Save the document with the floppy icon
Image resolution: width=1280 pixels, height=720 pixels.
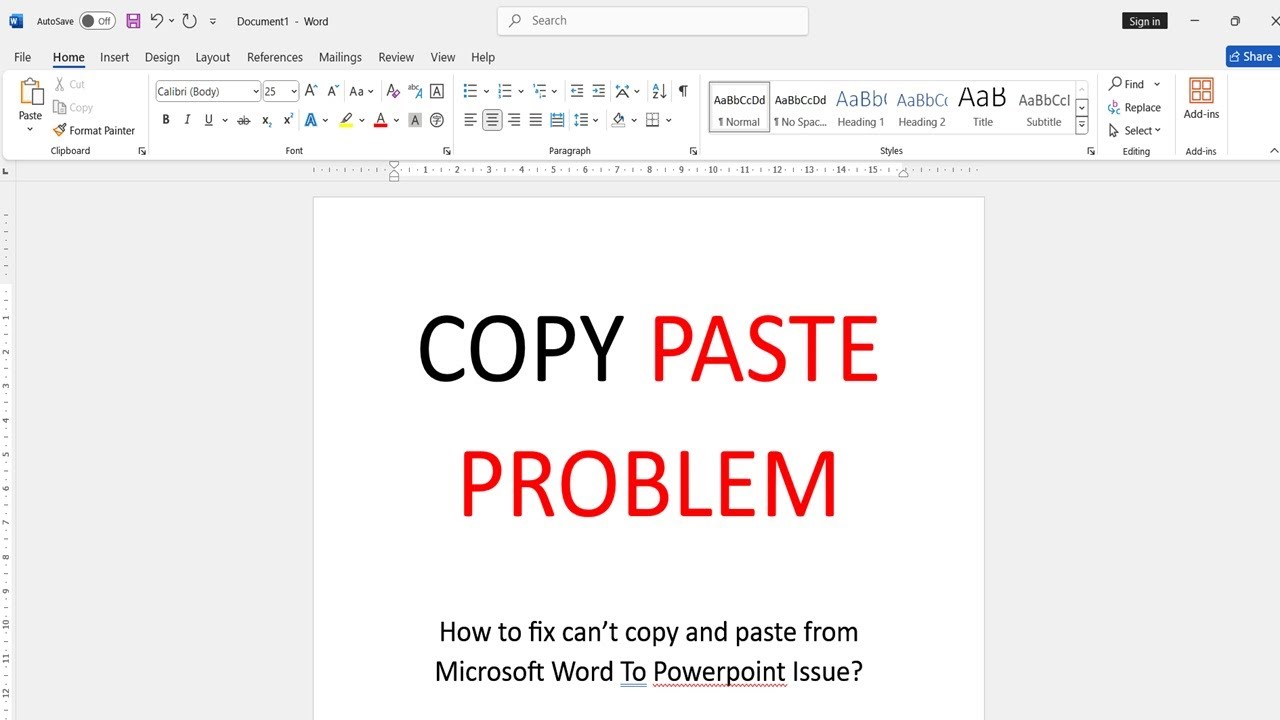pyautogui.click(x=133, y=21)
